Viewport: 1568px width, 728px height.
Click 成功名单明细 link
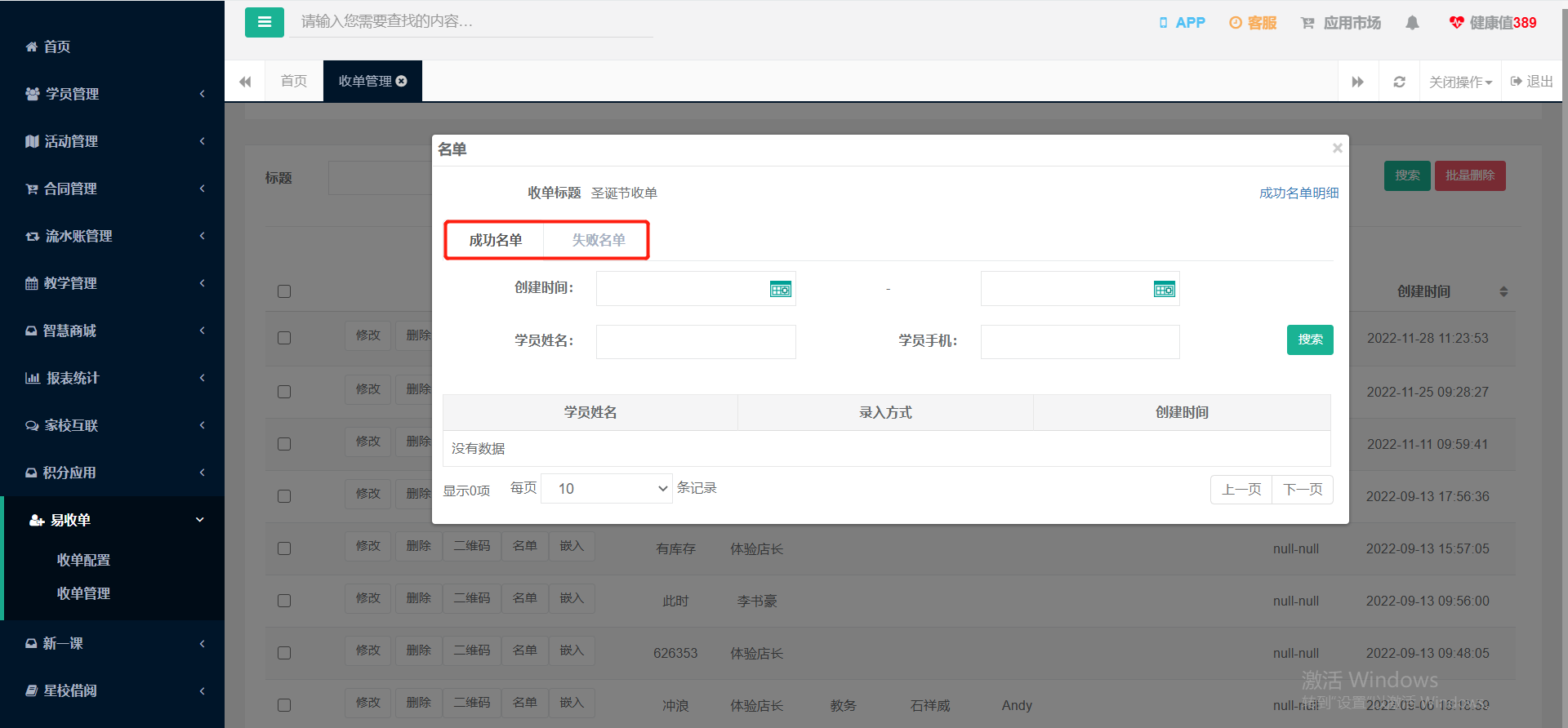tap(1299, 193)
